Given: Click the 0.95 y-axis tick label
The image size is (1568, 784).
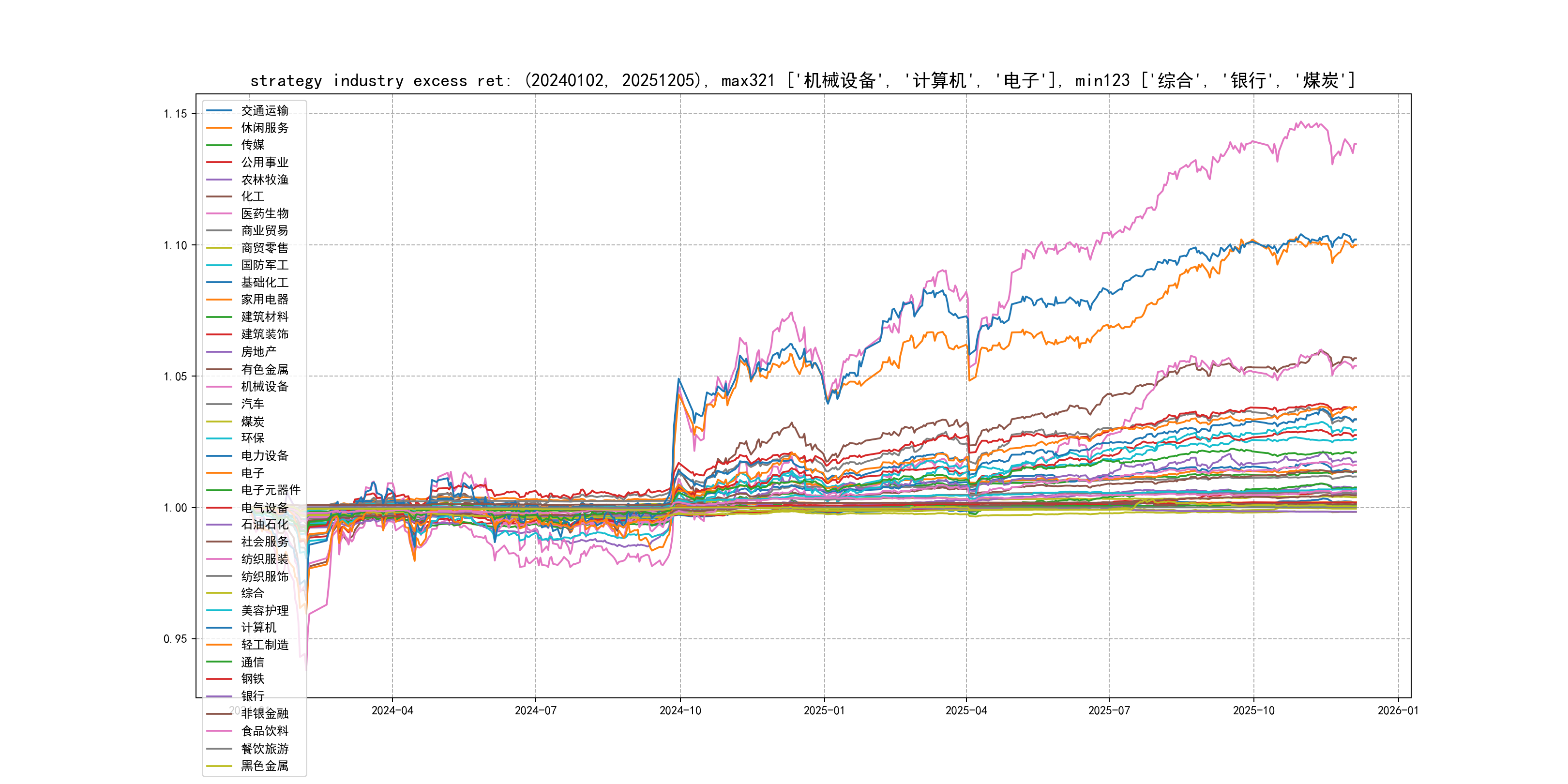Looking at the screenshot, I should (175, 638).
